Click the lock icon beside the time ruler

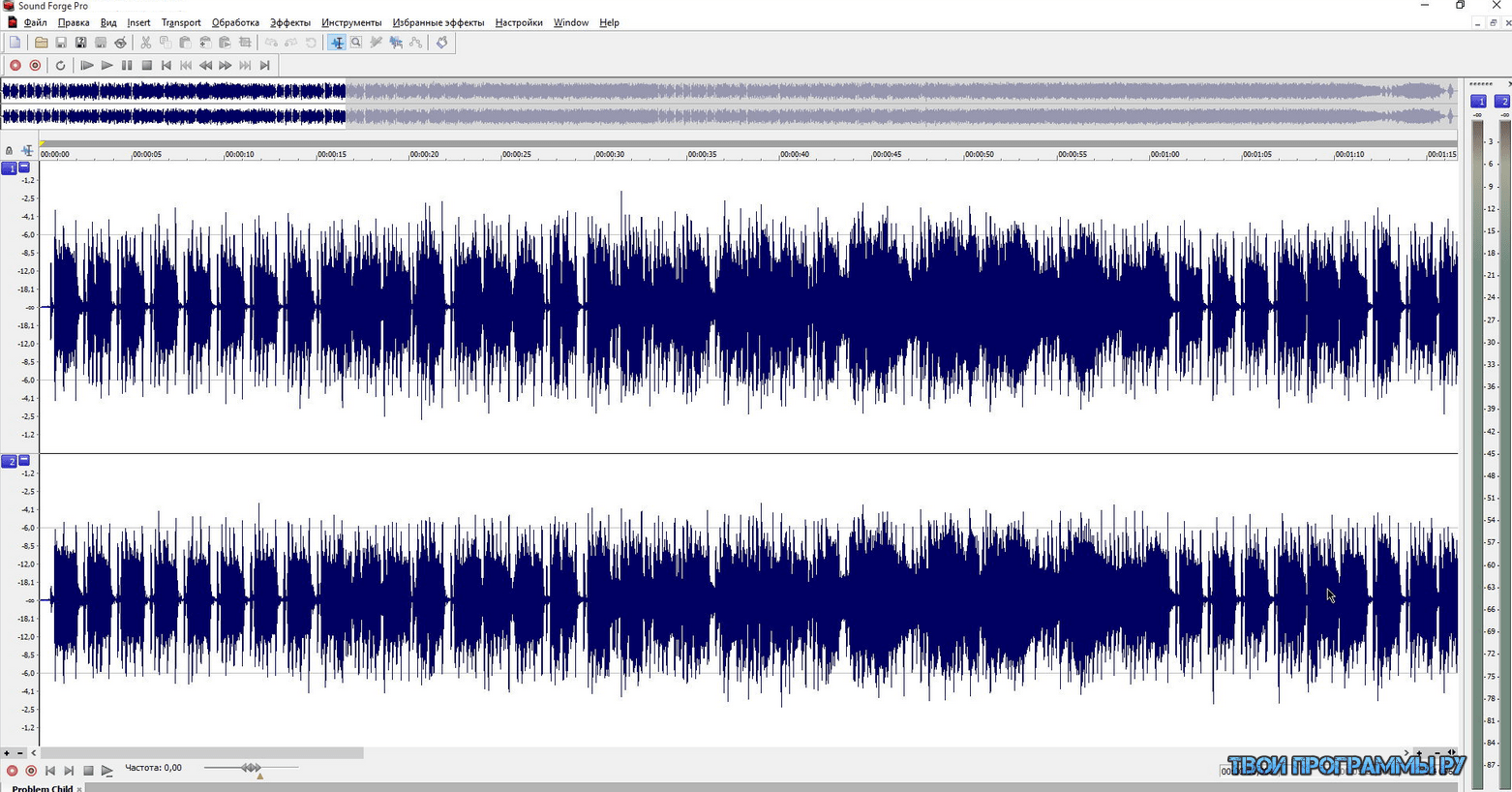(x=9, y=151)
